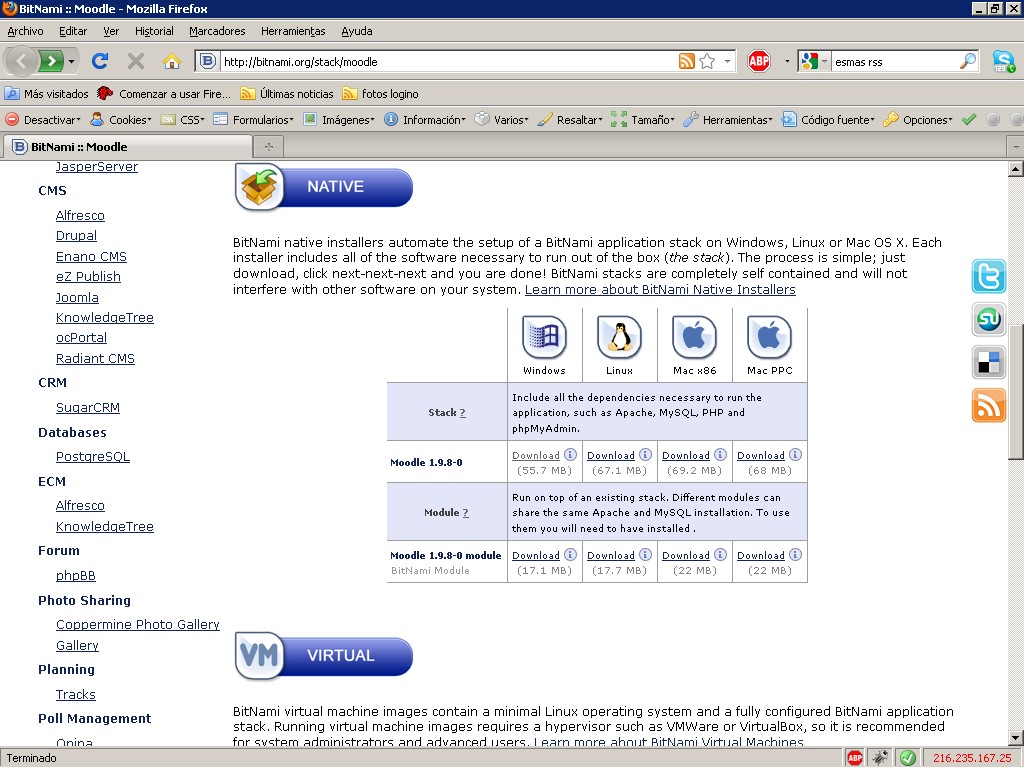Screen dimensions: 1024x768
Task: Open the Código fuente dropdown menu
Action: pyautogui.click(x=829, y=120)
